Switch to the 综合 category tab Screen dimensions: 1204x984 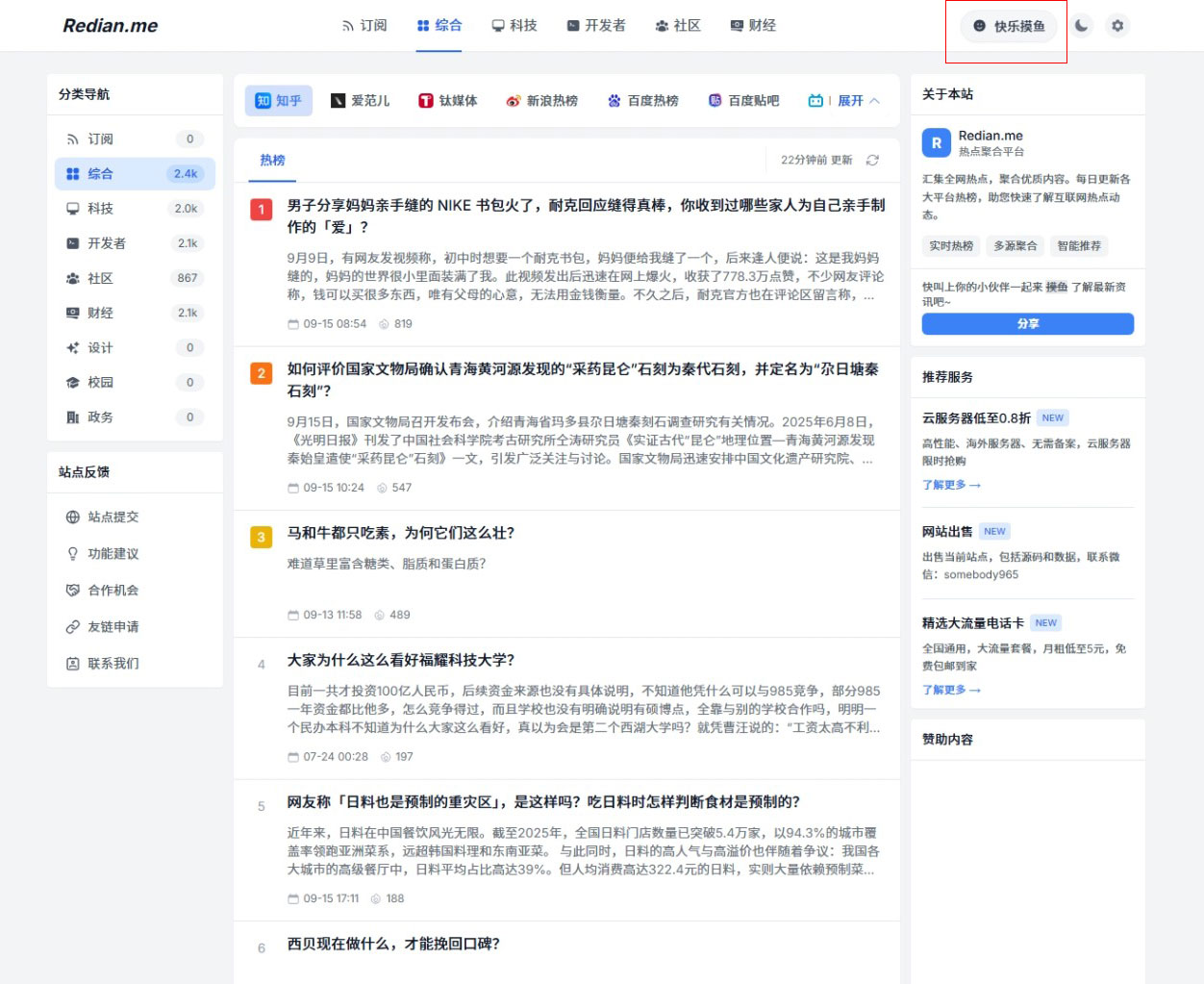439,26
